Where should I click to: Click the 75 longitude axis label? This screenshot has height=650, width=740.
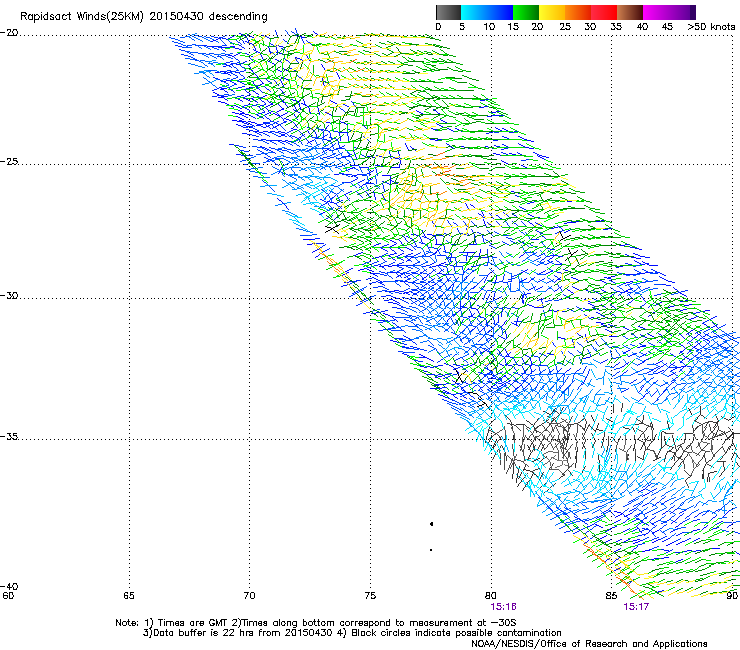pyautogui.click(x=370, y=596)
